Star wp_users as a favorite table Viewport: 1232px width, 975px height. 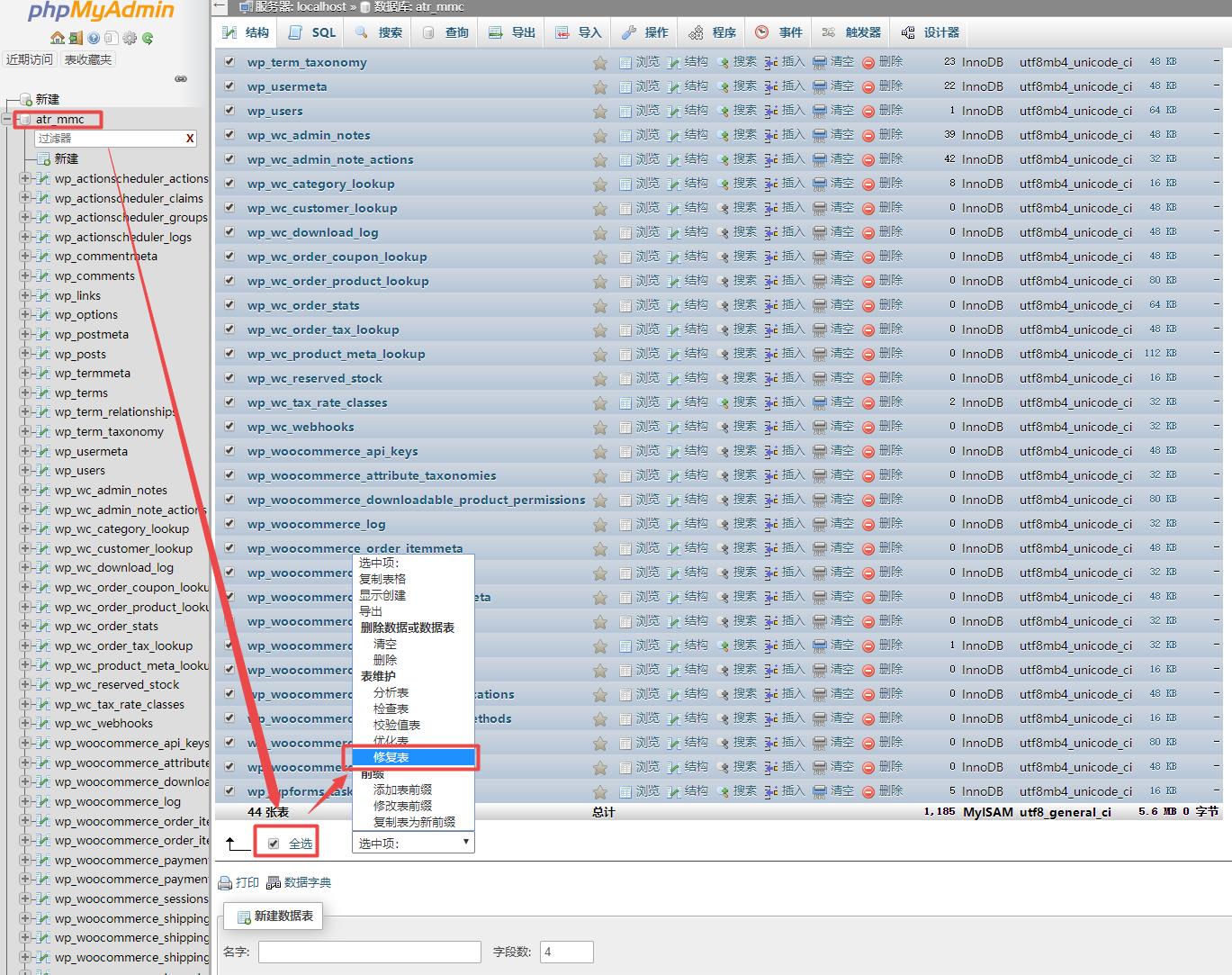pos(599,112)
